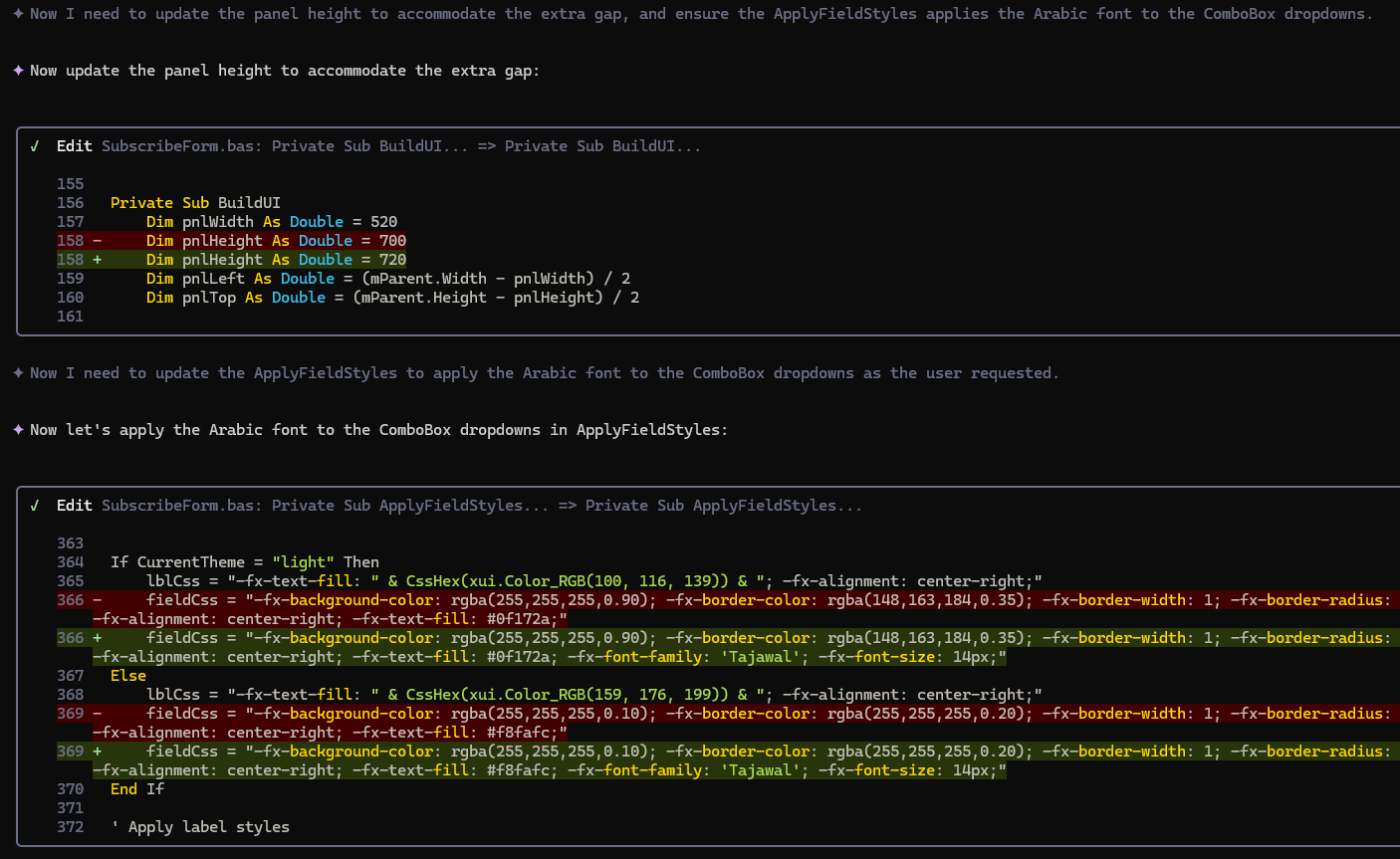
Task: Click the "Private Sub BuildUI" code line
Action: 195,203
